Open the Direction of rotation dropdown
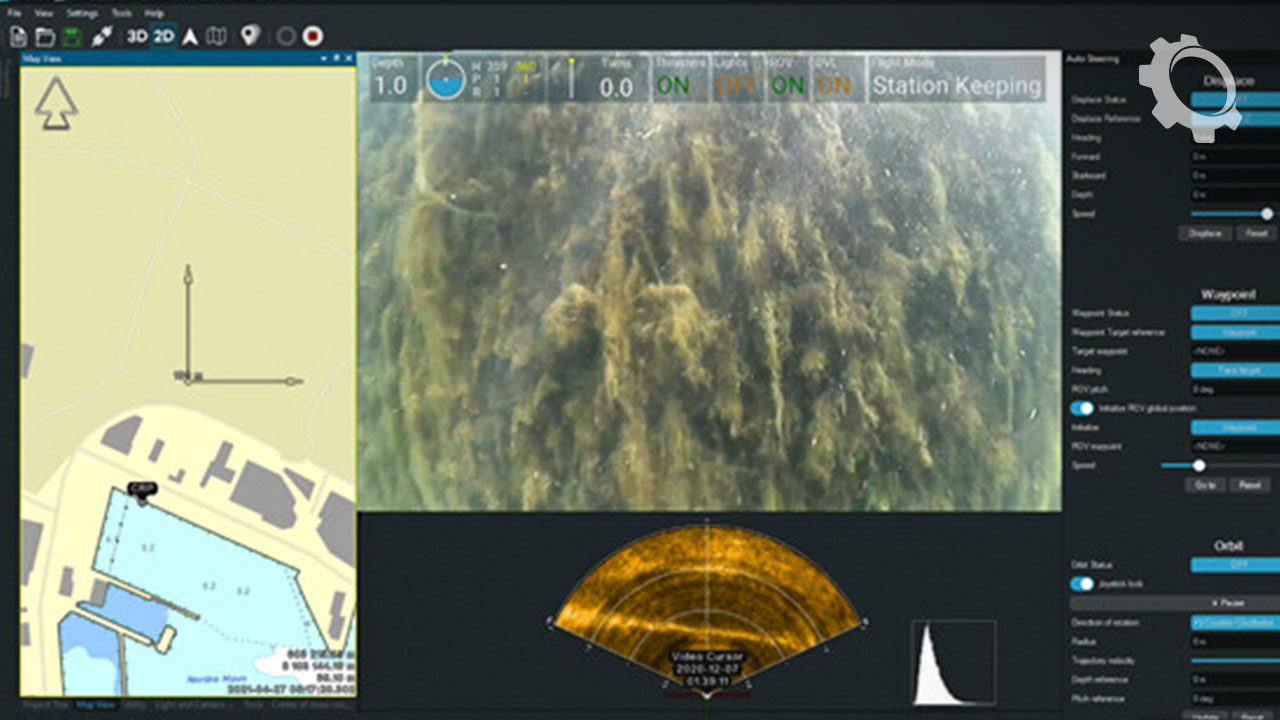 point(1235,623)
